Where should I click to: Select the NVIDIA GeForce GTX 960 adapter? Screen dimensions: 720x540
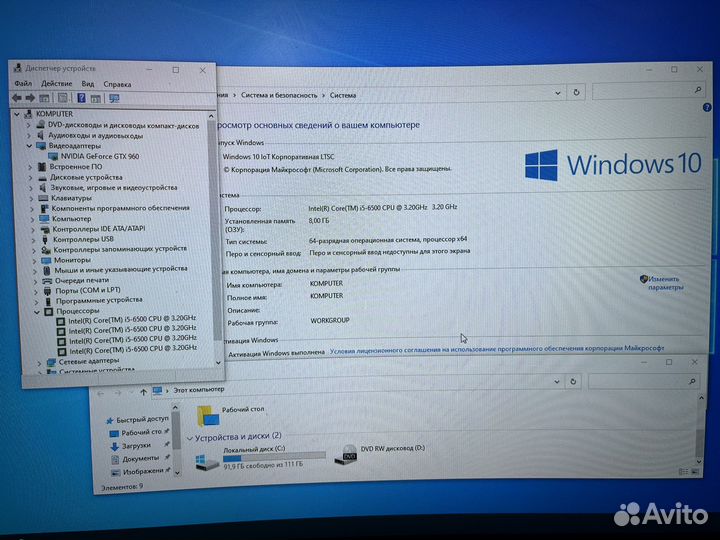(100, 156)
